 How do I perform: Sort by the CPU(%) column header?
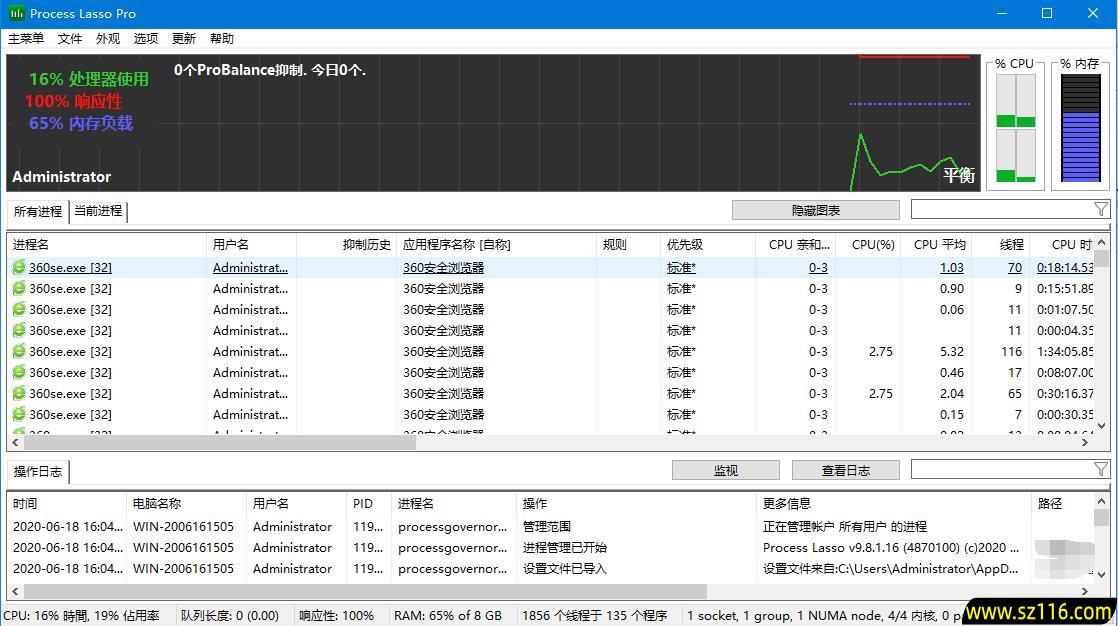872,244
